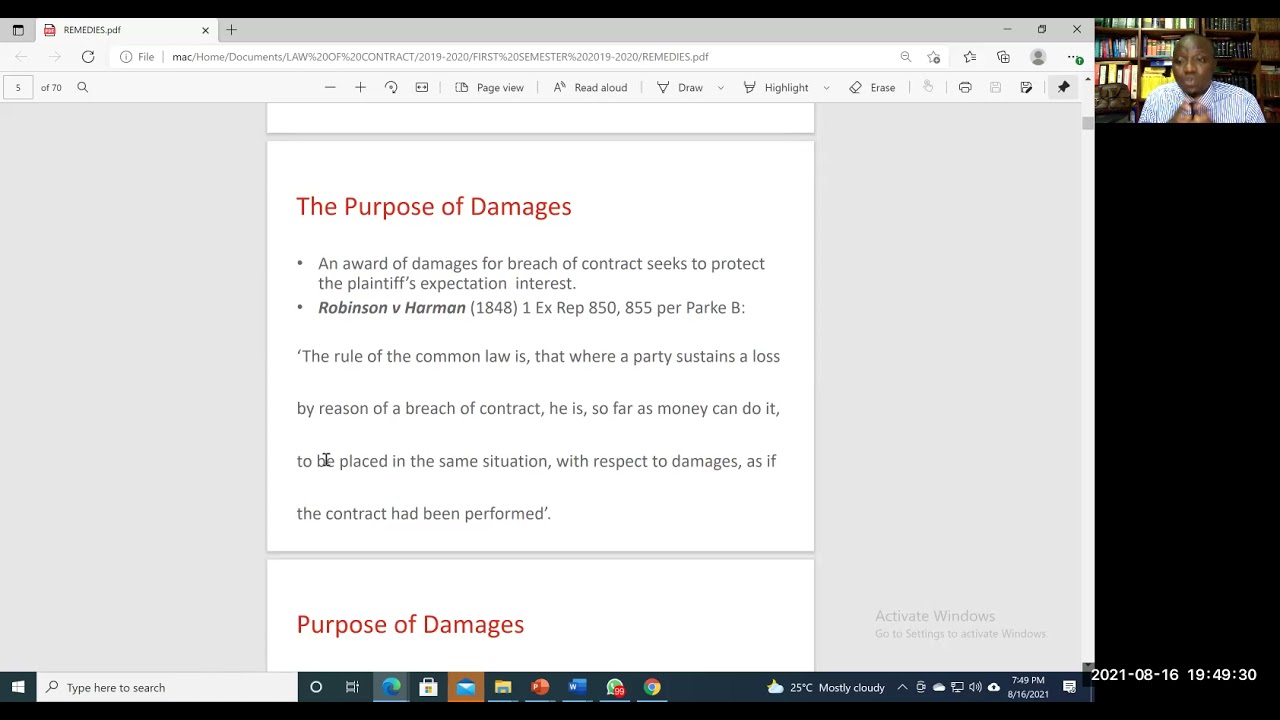
Task: Activate the Highlight tool
Action: pyautogui.click(x=776, y=88)
